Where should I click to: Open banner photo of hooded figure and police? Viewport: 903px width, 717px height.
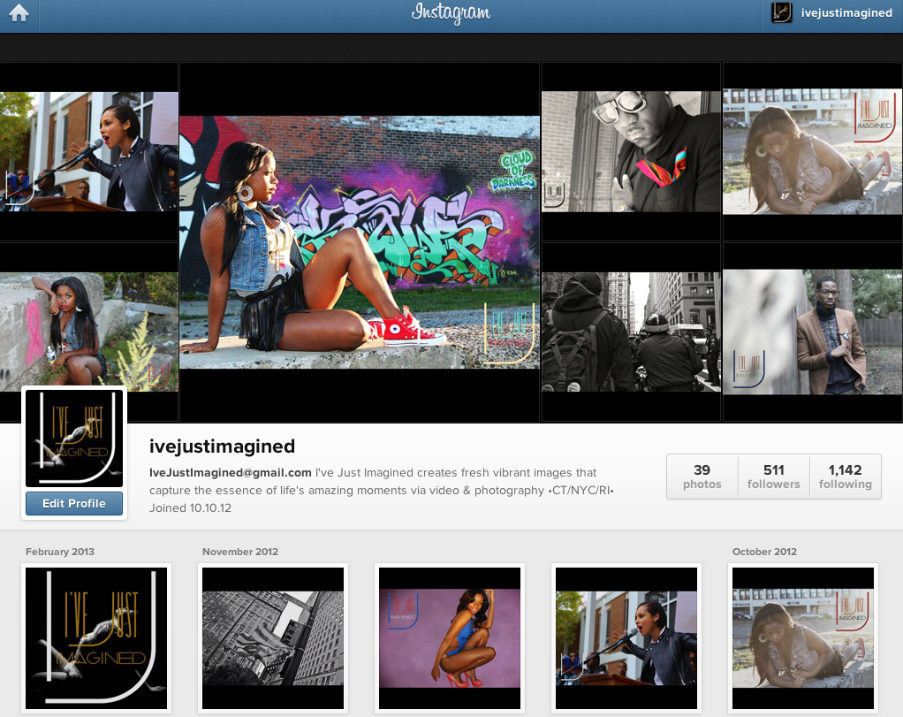[631, 332]
